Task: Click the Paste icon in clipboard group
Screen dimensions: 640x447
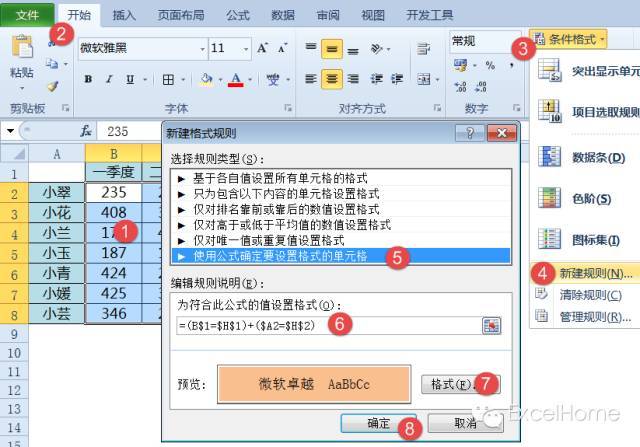Action: tap(21, 52)
